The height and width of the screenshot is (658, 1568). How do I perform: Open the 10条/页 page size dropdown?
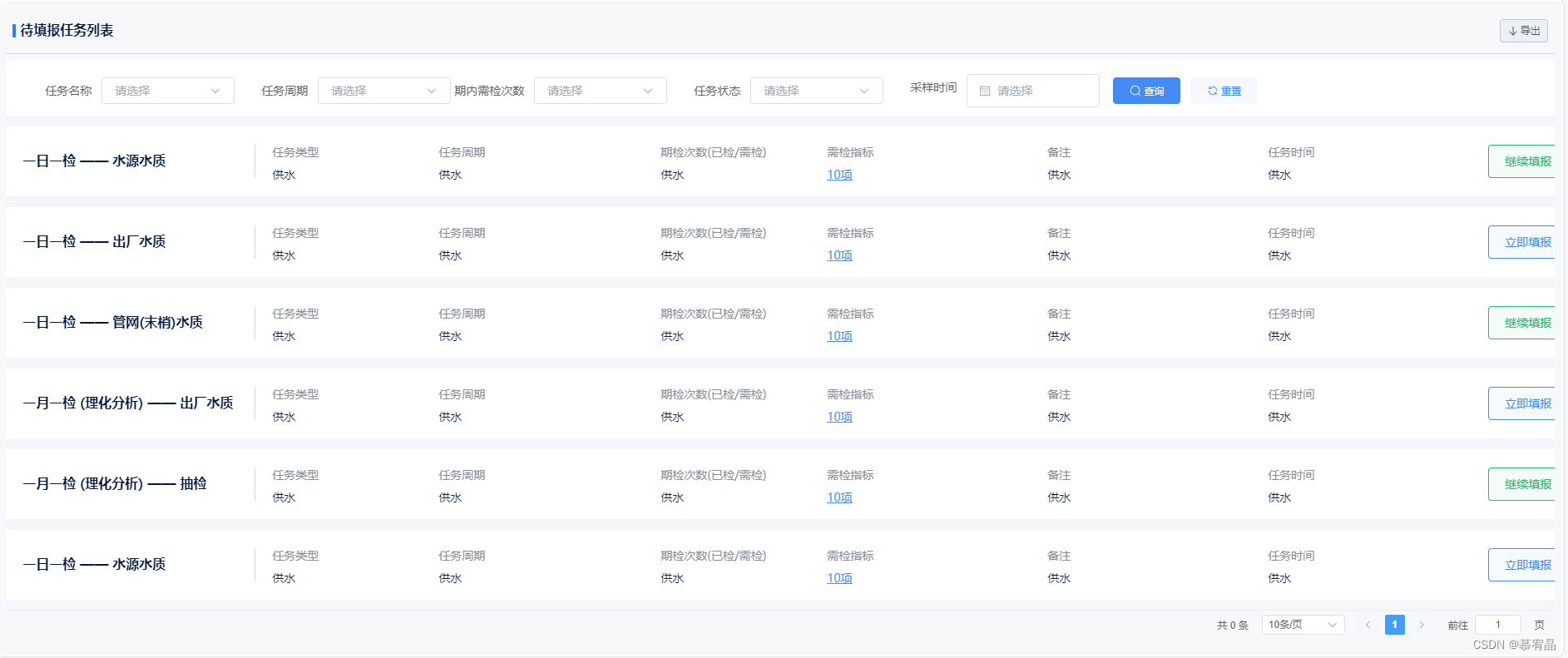coord(1303,625)
